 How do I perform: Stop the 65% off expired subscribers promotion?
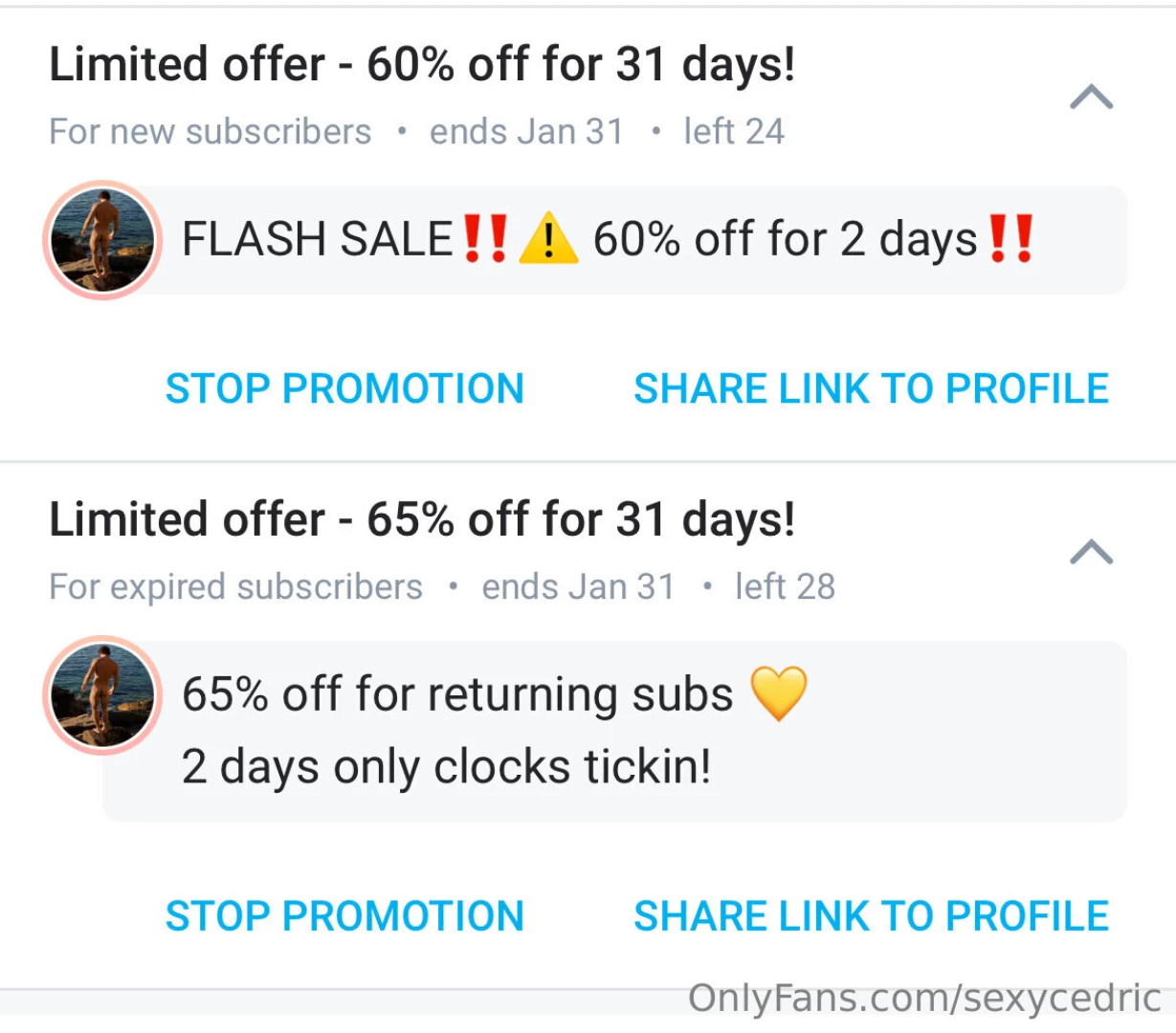click(344, 915)
